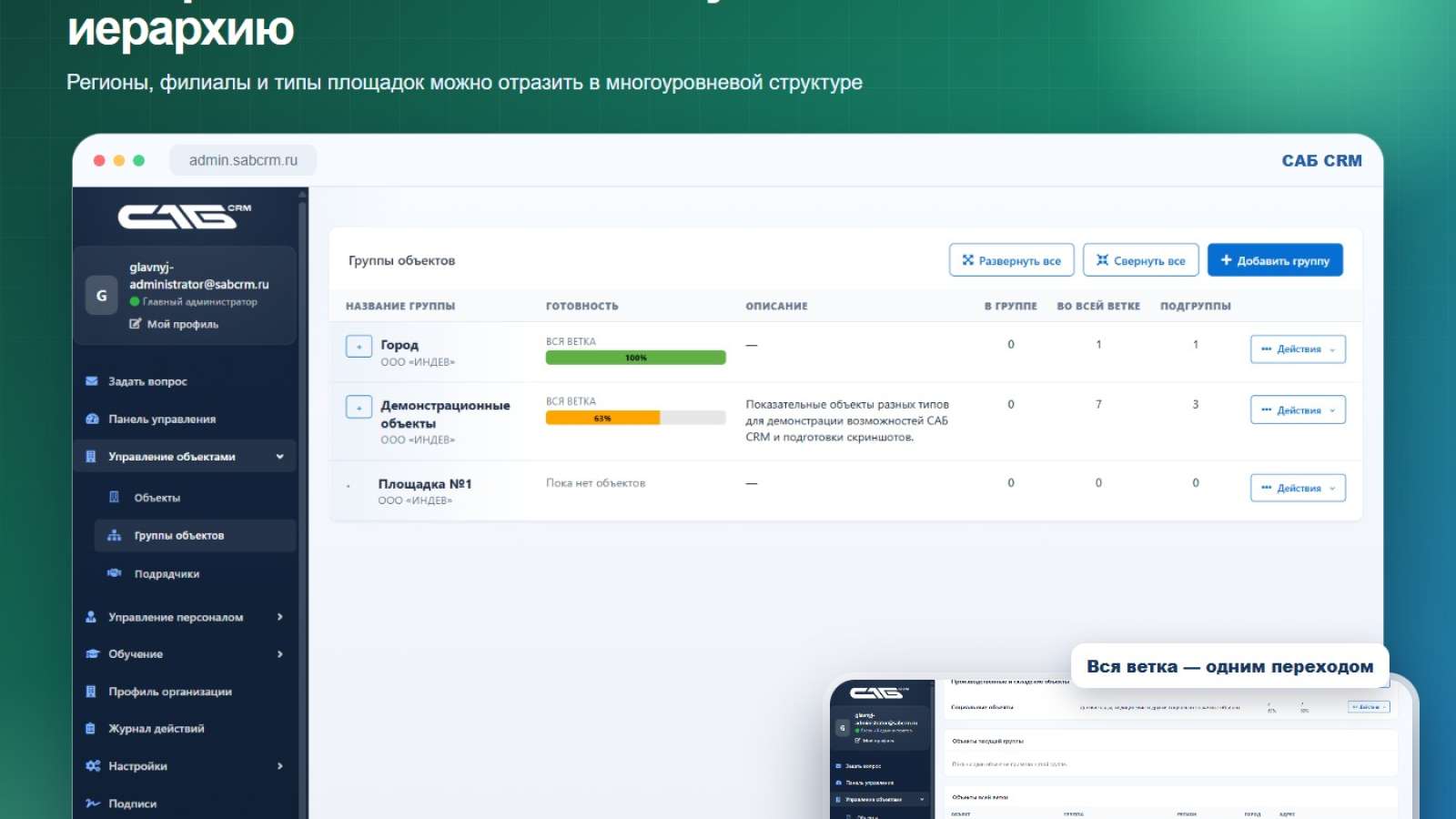
Task: Click the envelope icon beside Задать вопрос
Action: tap(92, 381)
